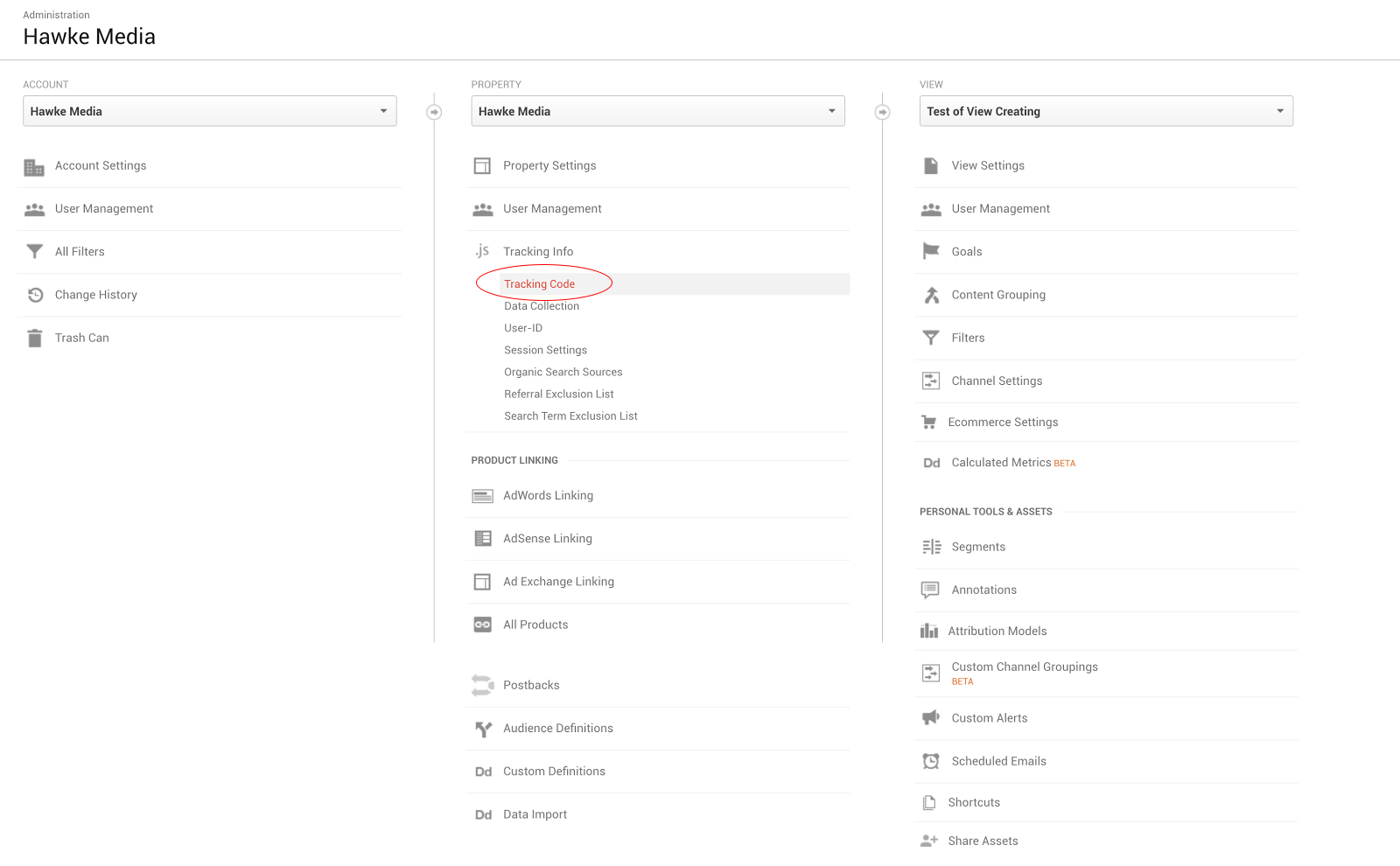1400x866 pixels.
Task: Click the Custom Channel Groupings icon
Action: (x=931, y=674)
